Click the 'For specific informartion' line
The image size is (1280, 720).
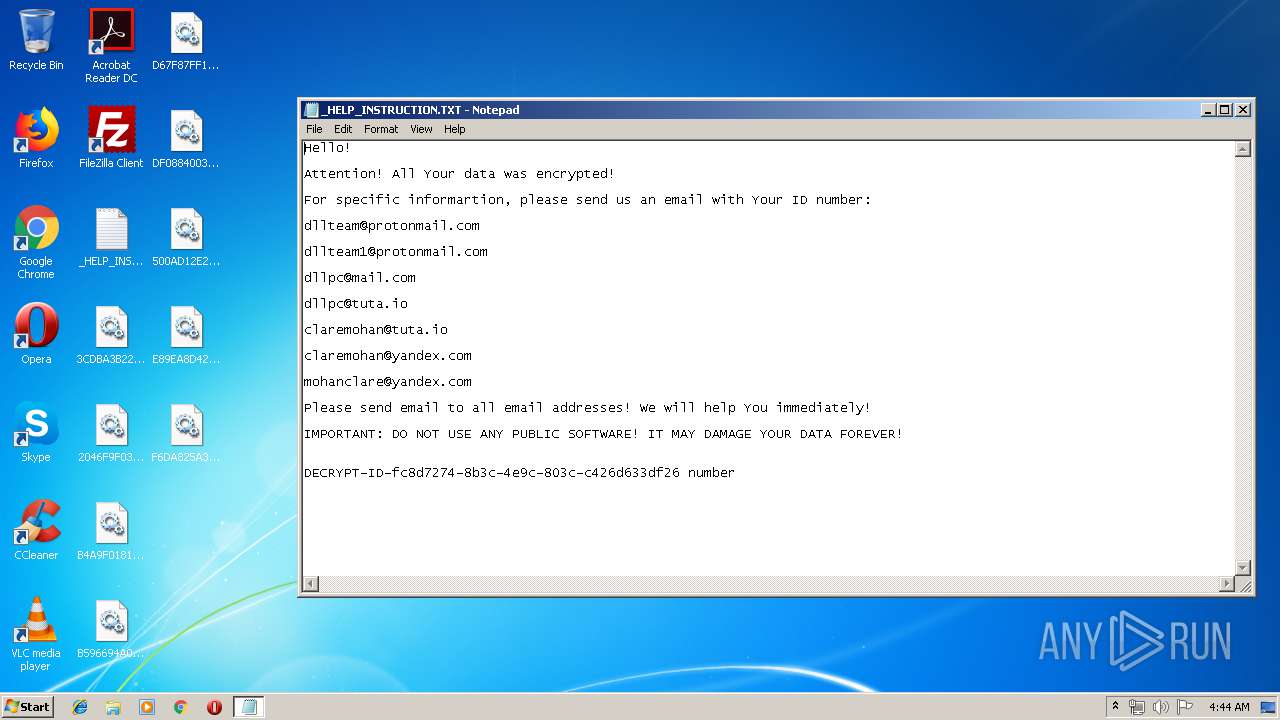coord(588,200)
